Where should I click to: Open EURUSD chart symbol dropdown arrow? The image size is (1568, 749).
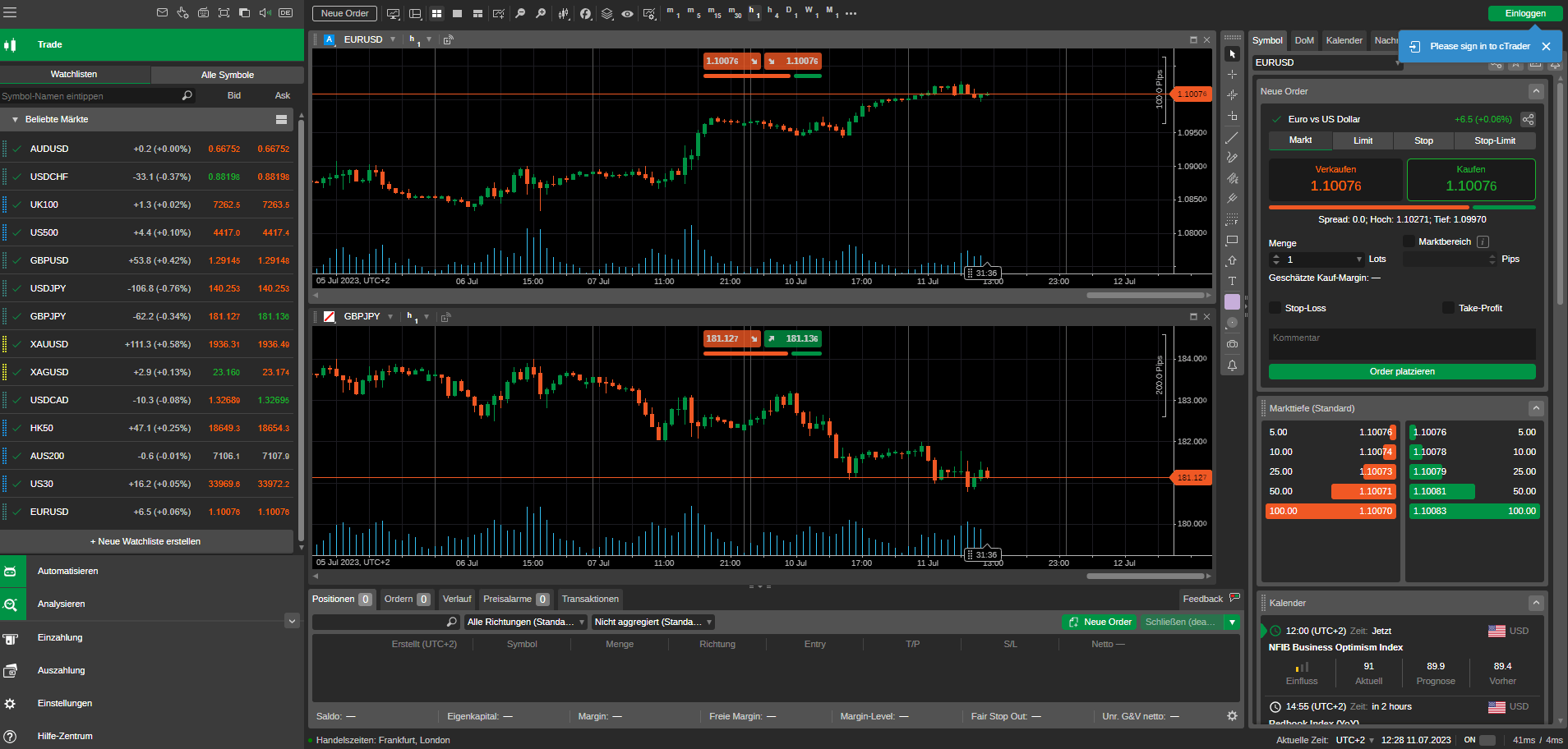(x=393, y=39)
